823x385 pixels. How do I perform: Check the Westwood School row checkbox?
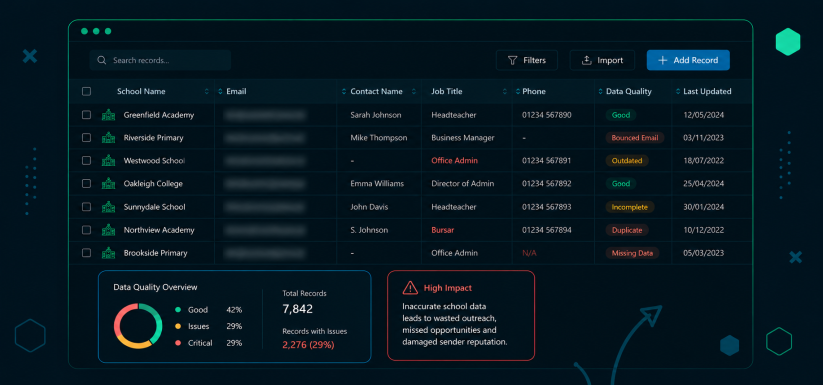pyautogui.click(x=87, y=161)
